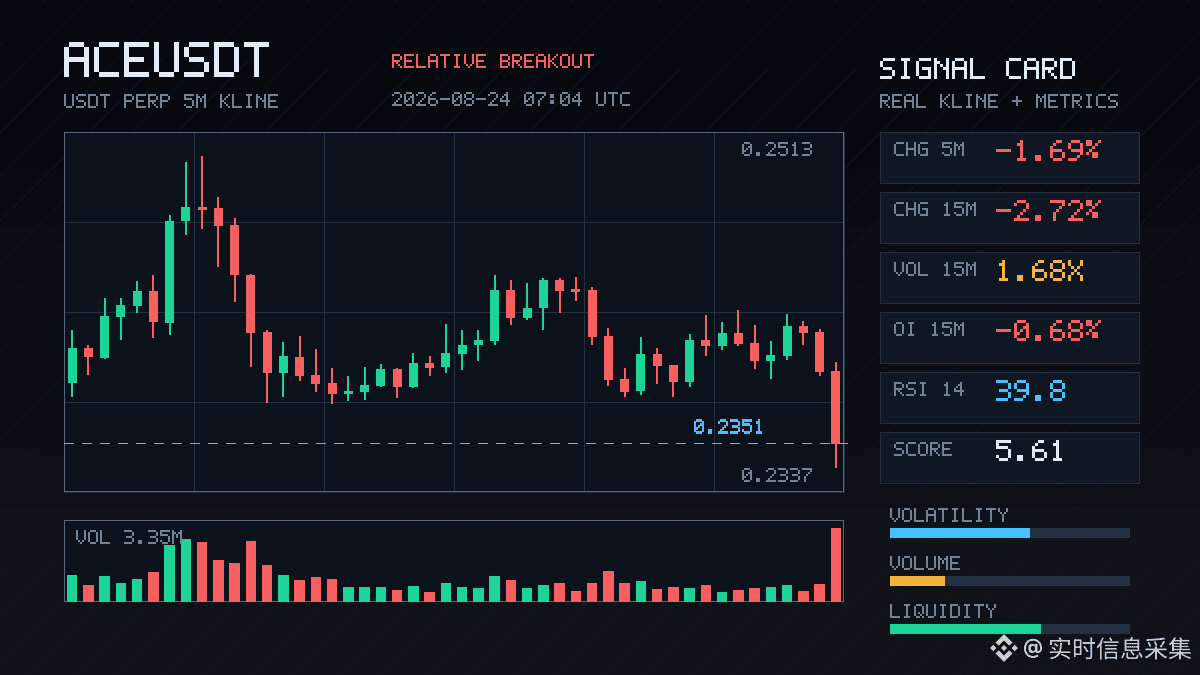Image resolution: width=1200 pixels, height=675 pixels.
Task: Click the 0.2351 current price label
Action: [728, 427]
